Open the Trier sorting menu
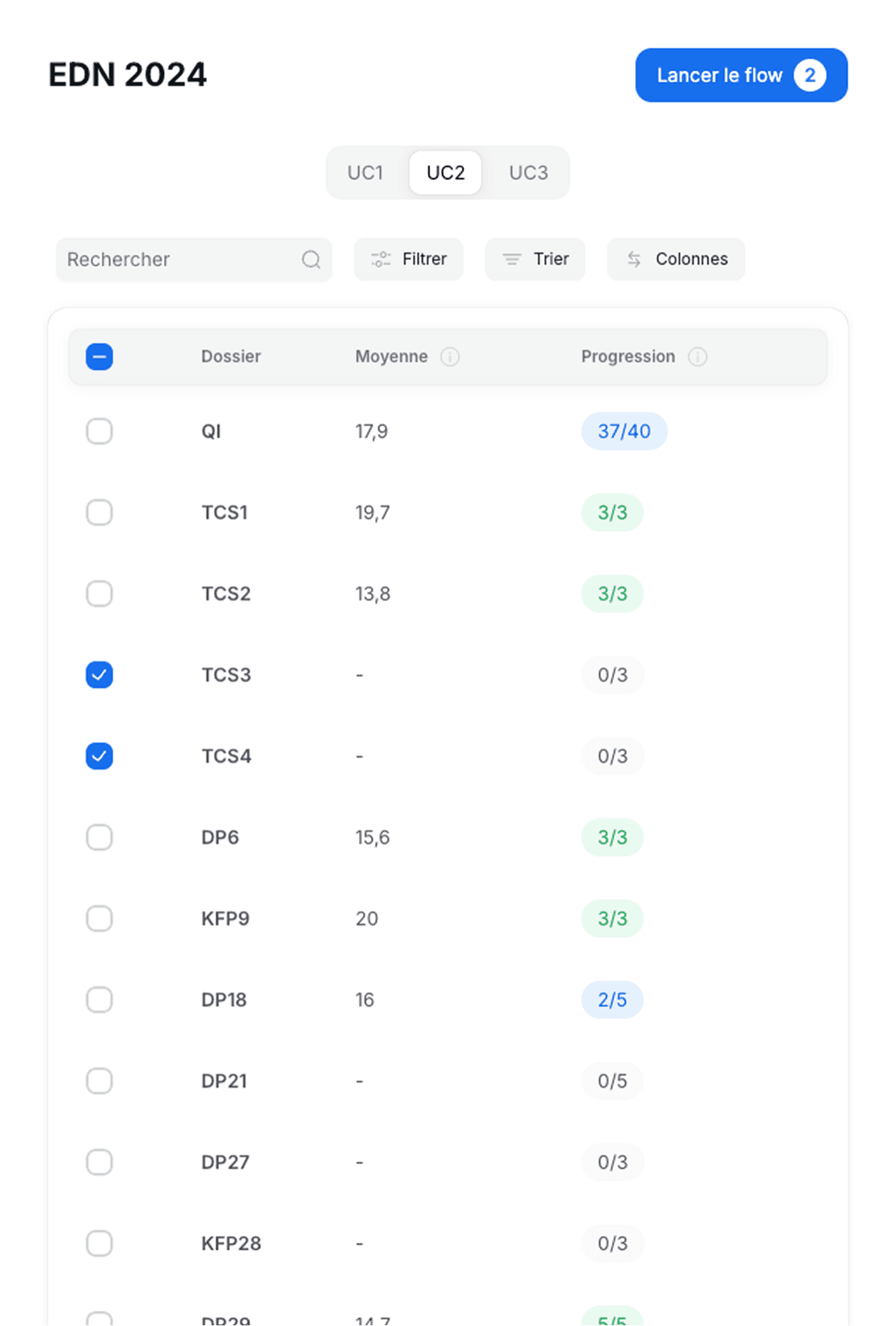This screenshot has height=1326, width=896. click(x=535, y=259)
